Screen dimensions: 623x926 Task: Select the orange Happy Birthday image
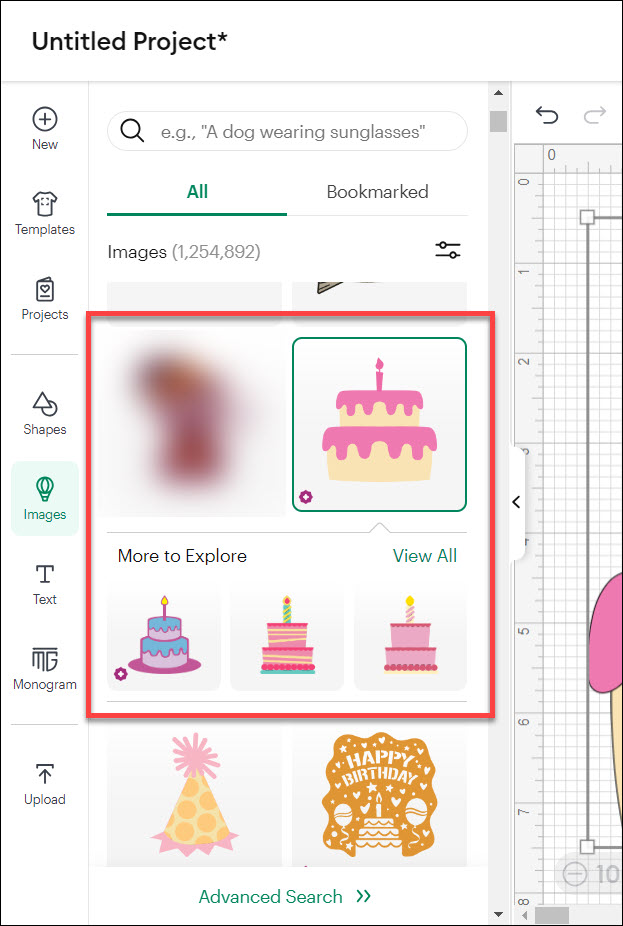pos(379,797)
